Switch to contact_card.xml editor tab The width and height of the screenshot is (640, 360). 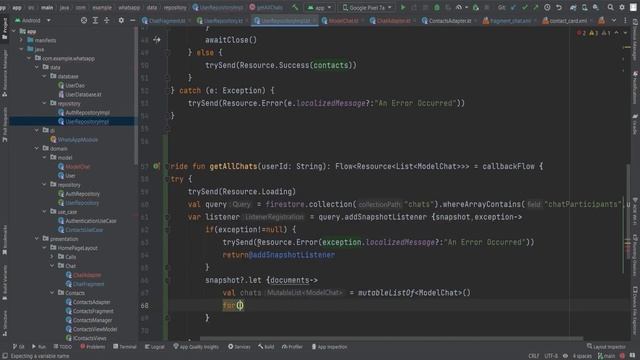(567, 20)
